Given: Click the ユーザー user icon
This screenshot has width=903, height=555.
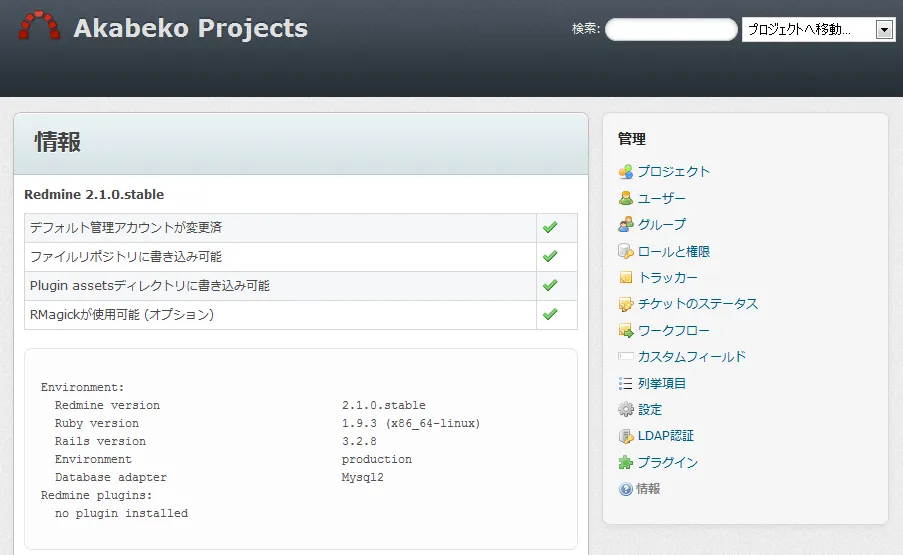Looking at the screenshot, I should point(625,198).
